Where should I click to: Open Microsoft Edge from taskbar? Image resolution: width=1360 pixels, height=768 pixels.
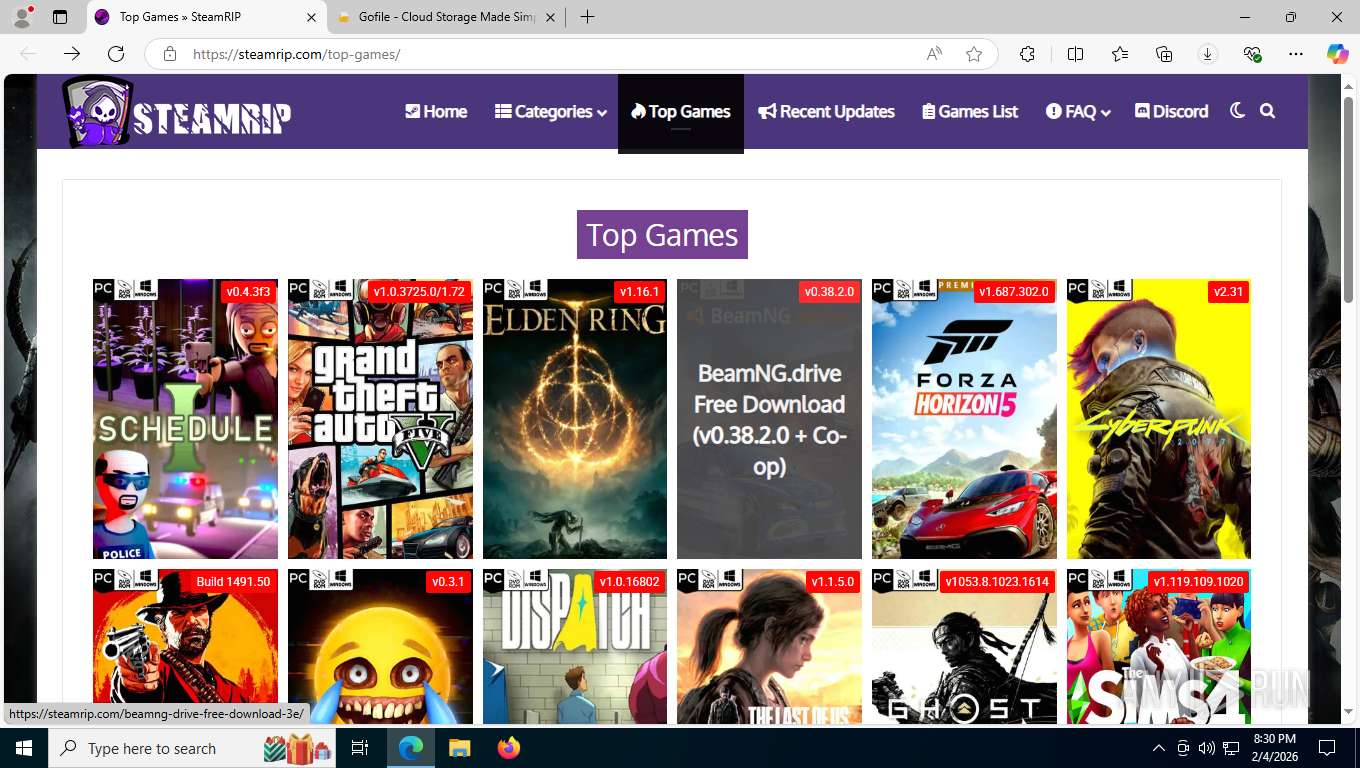410,748
